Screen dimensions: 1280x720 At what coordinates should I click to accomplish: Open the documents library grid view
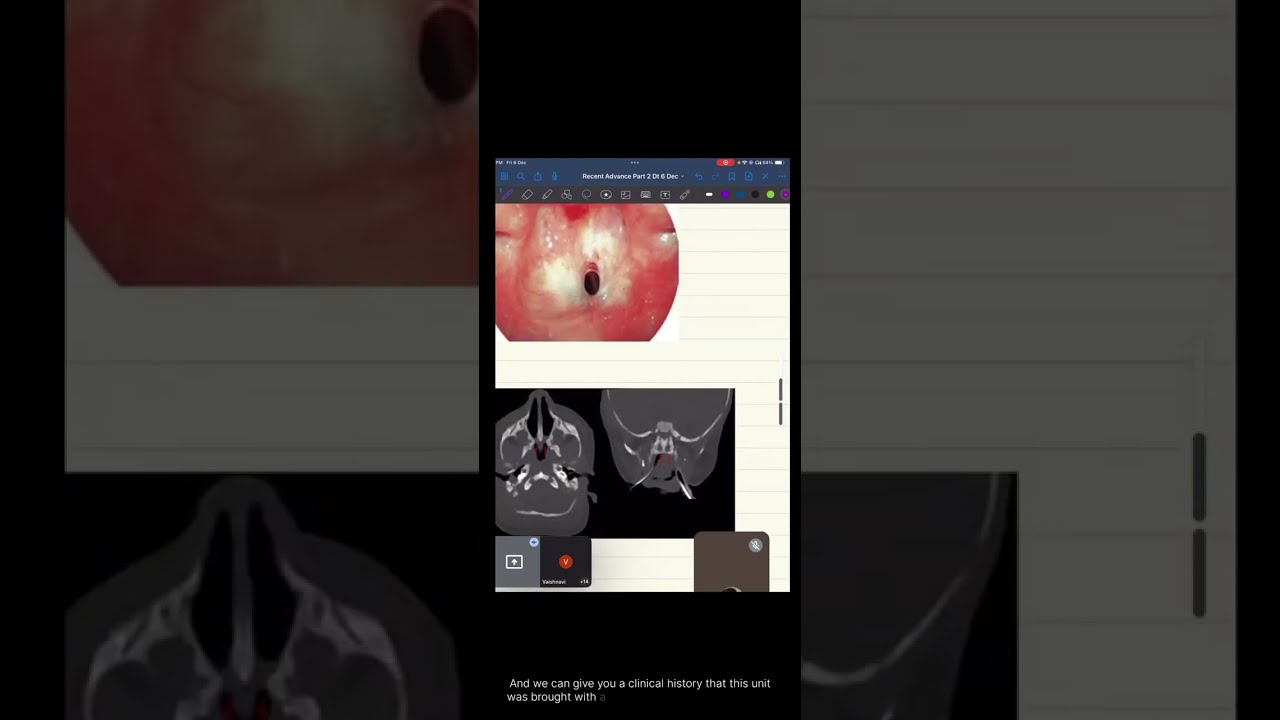504,176
